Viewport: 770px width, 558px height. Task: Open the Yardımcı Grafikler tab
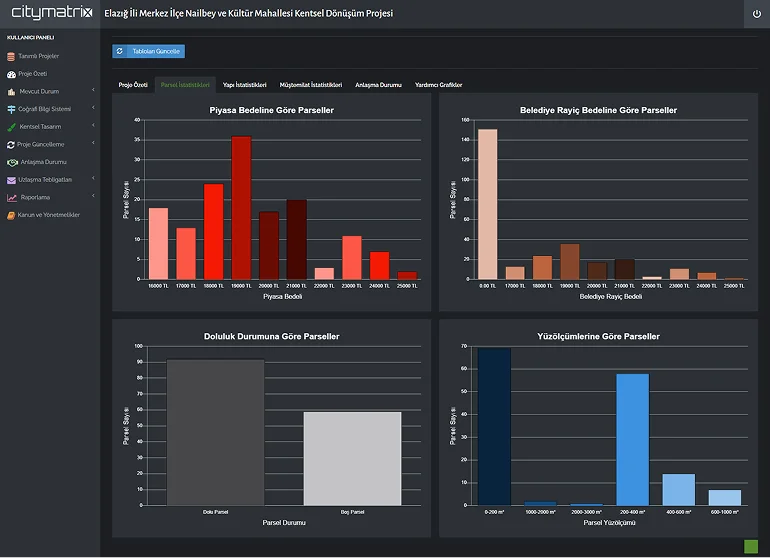pyautogui.click(x=438, y=85)
